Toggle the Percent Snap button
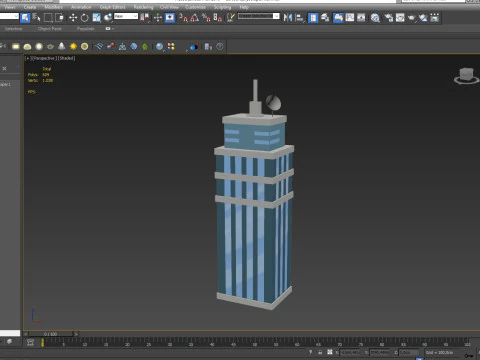Viewport: 480px width, 360px height. 206,17
